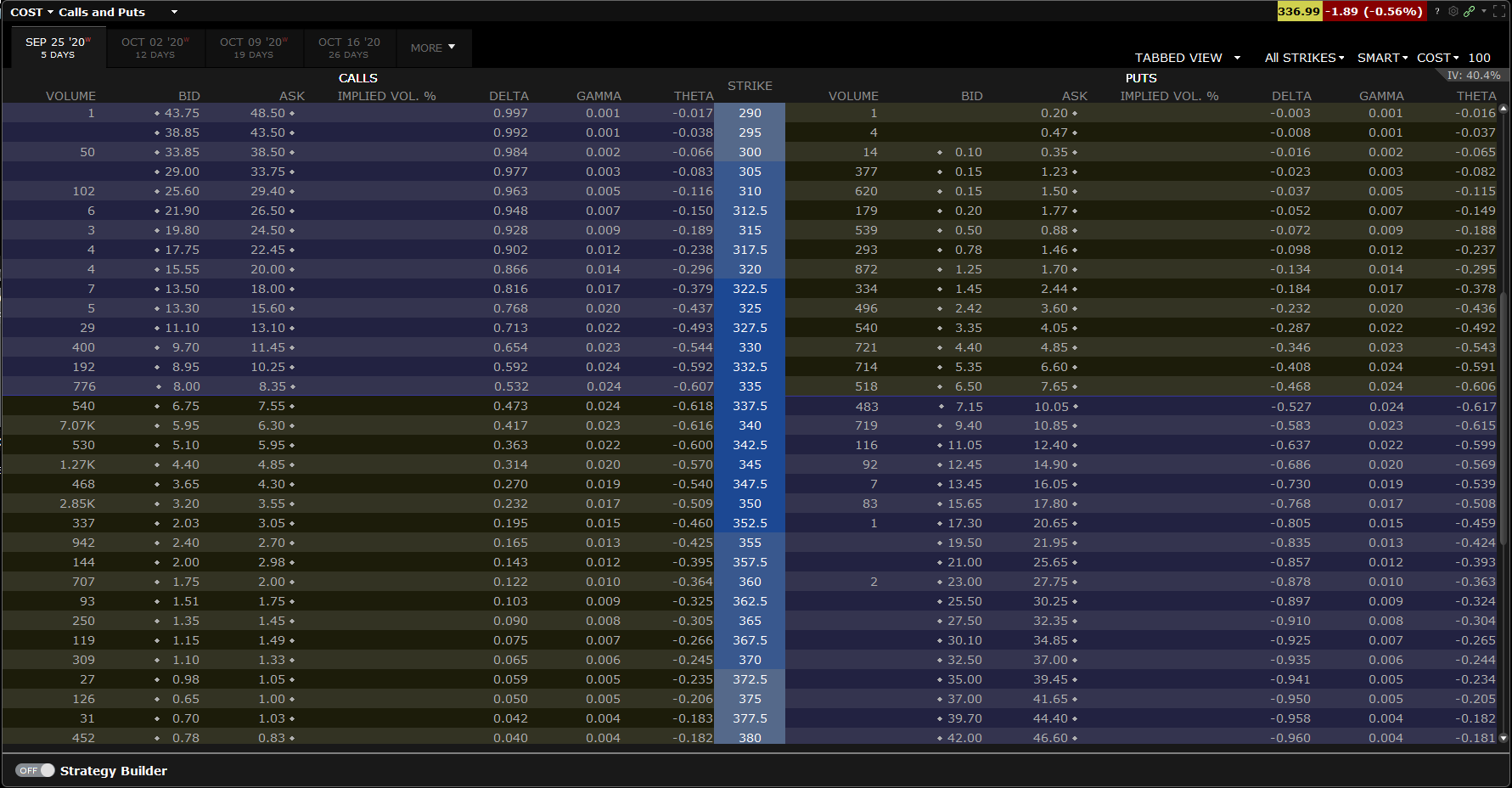This screenshot has height=788, width=1512.
Task: Switch to the OCT 16 '20 expiration tab
Action: (349, 48)
